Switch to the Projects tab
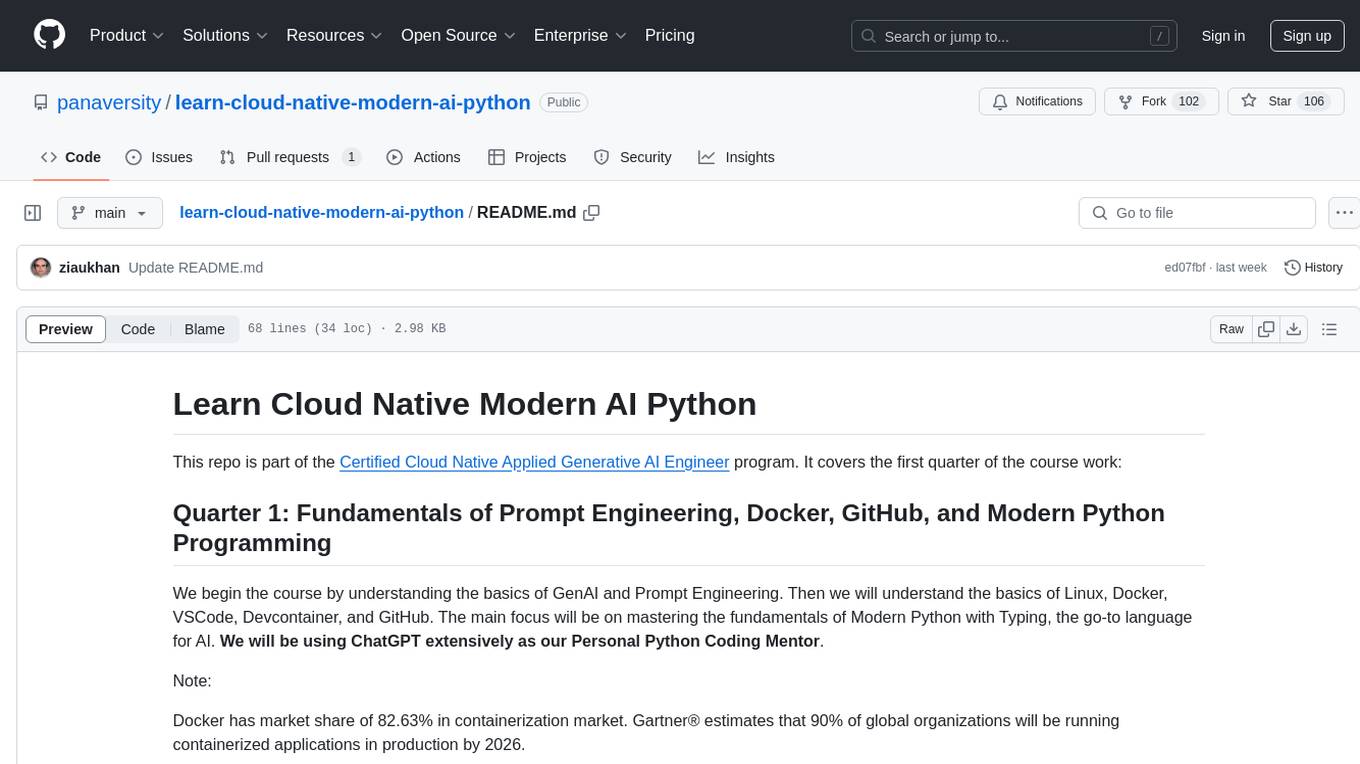Viewport: 1360px width, 764px height. point(527,157)
